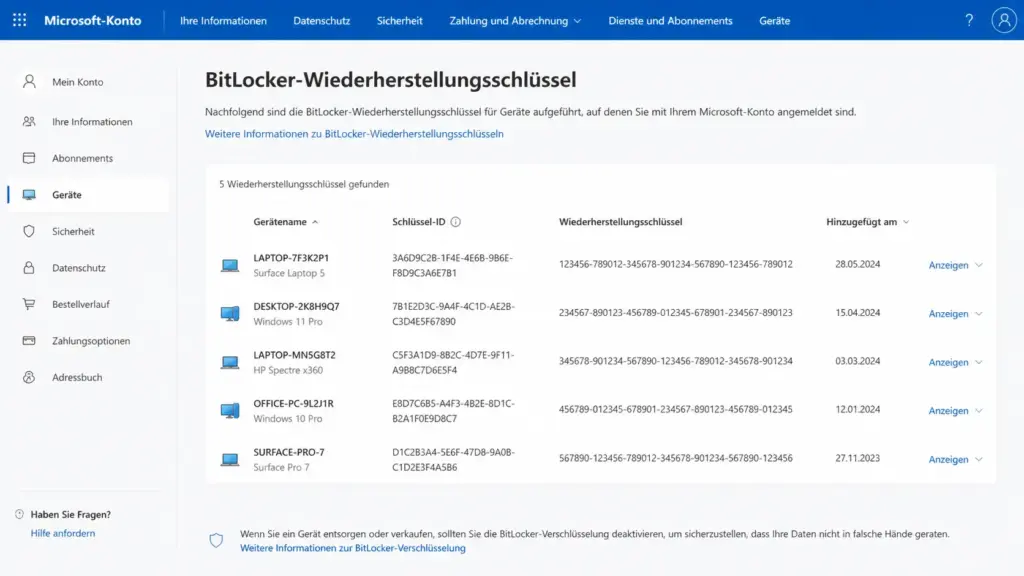Expand the SURFACE-PRO-7 row chevron

point(979,459)
